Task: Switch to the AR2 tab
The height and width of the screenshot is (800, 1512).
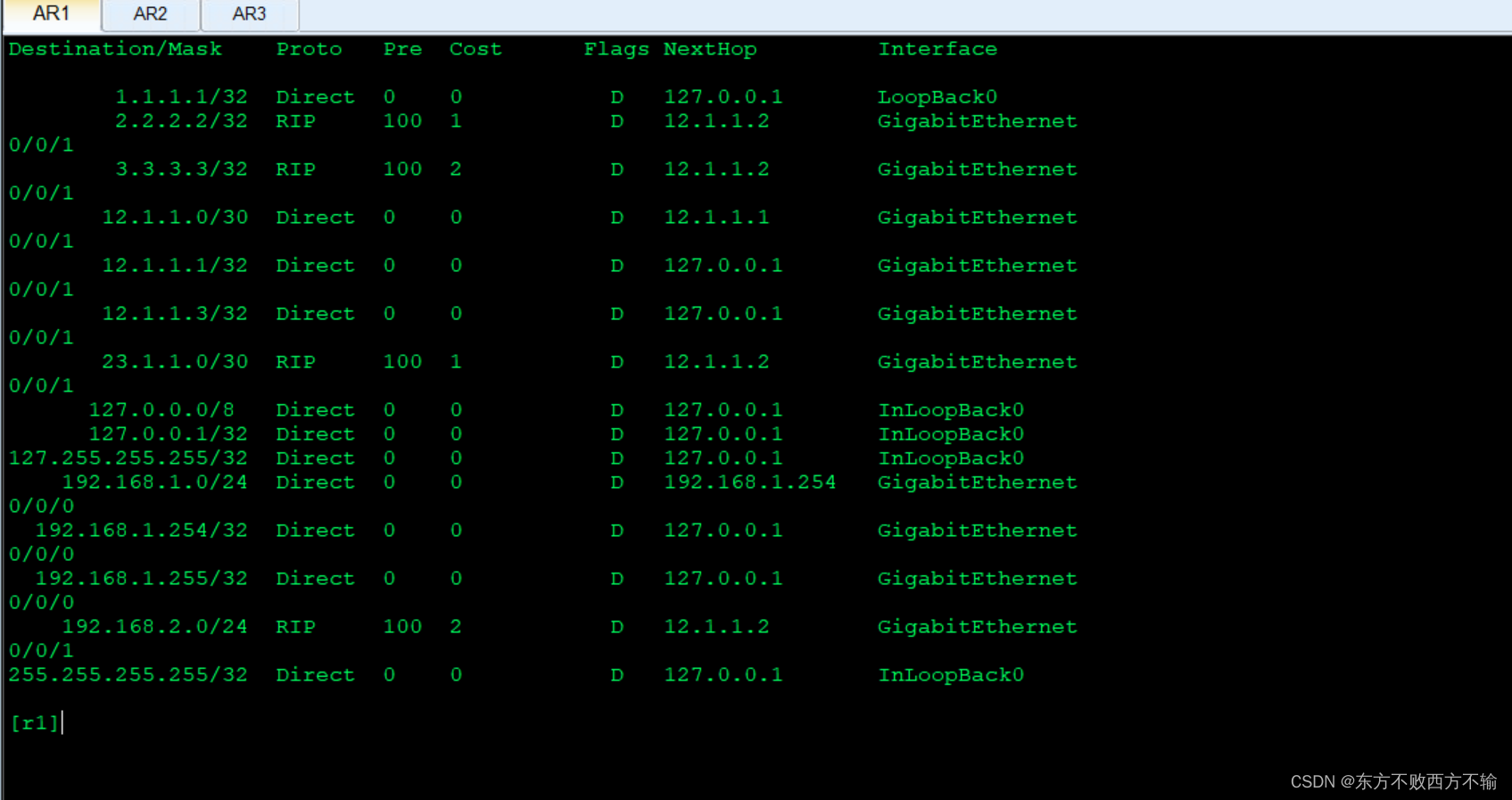Action: [150, 14]
